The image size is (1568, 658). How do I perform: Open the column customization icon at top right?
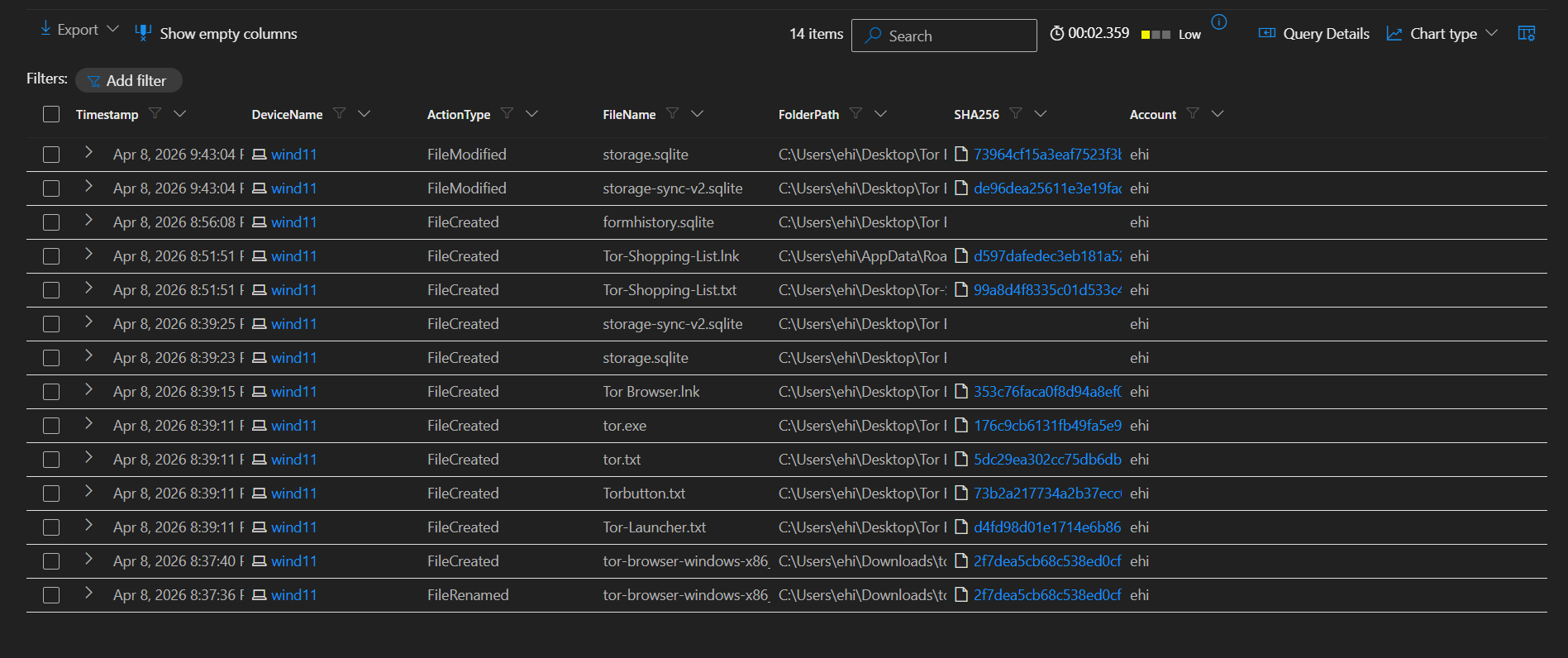pos(1526,33)
